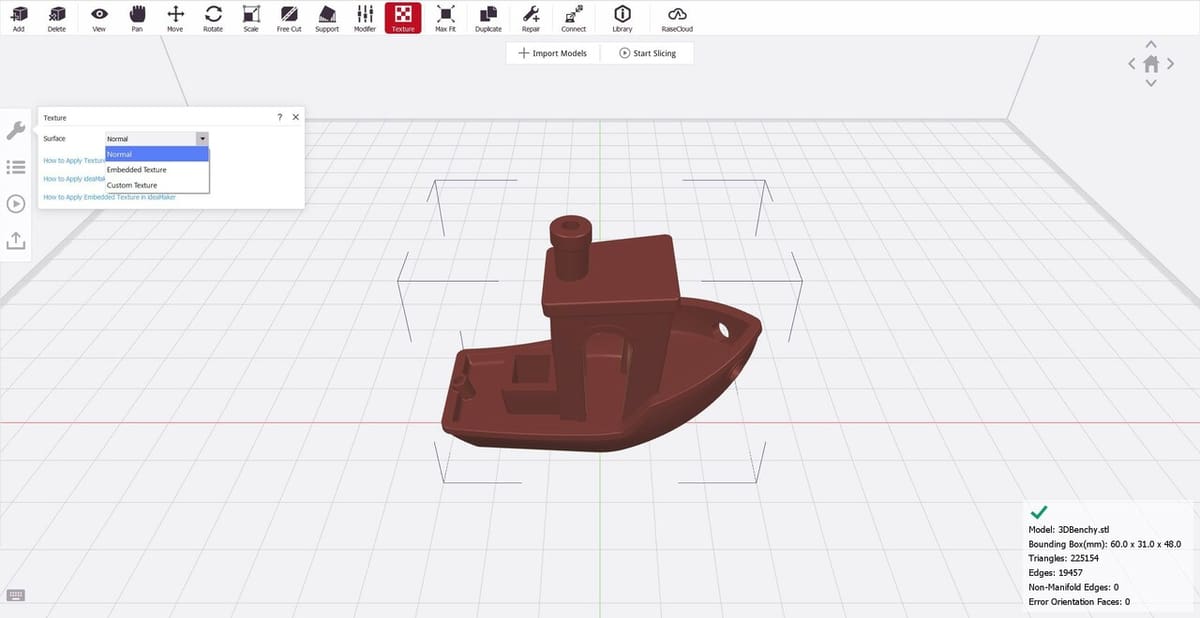
Task: Open the Connect printer tool
Action: [x=574, y=18]
